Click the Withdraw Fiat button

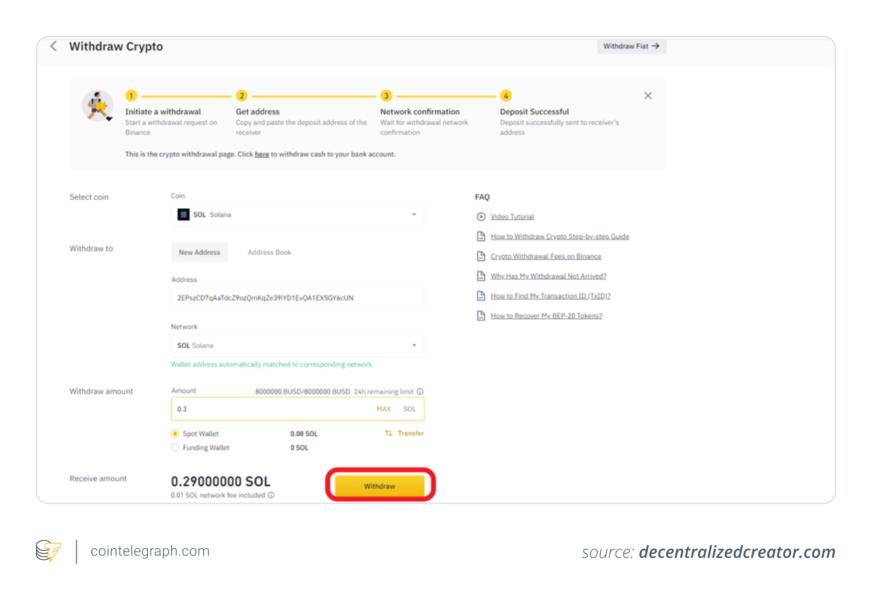631,46
